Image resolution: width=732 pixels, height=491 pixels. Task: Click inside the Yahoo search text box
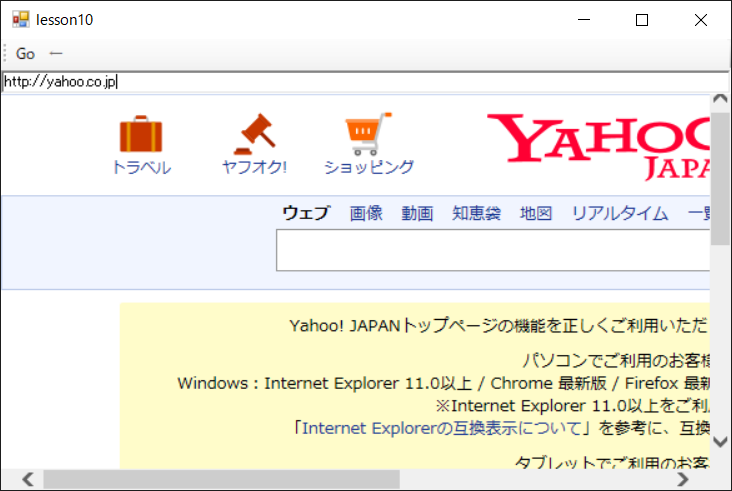(x=492, y=250)
